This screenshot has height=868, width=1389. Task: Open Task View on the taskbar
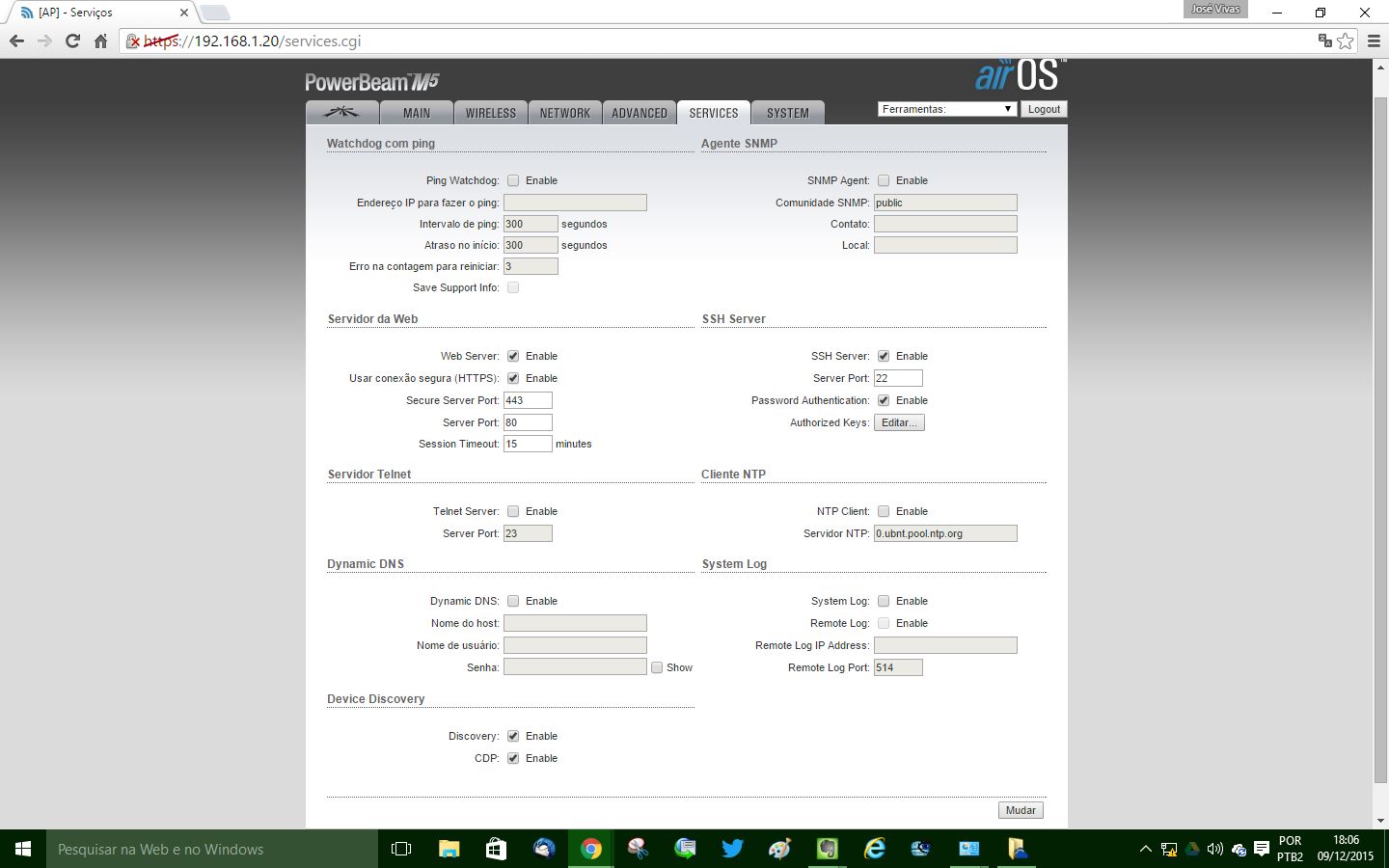(401, 849)
